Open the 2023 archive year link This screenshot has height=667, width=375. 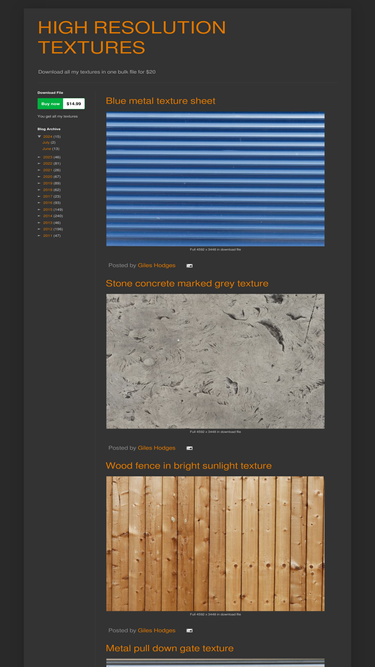[x=48, y=157]
